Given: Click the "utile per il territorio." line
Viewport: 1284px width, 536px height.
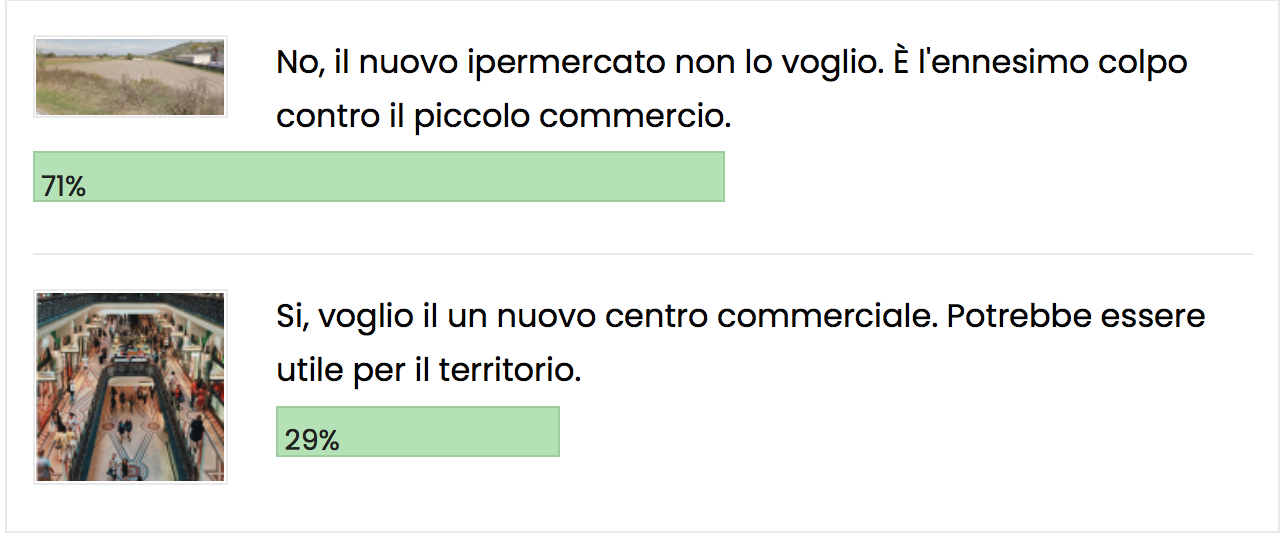Looking at the screenshot, I should coord(428,371).
